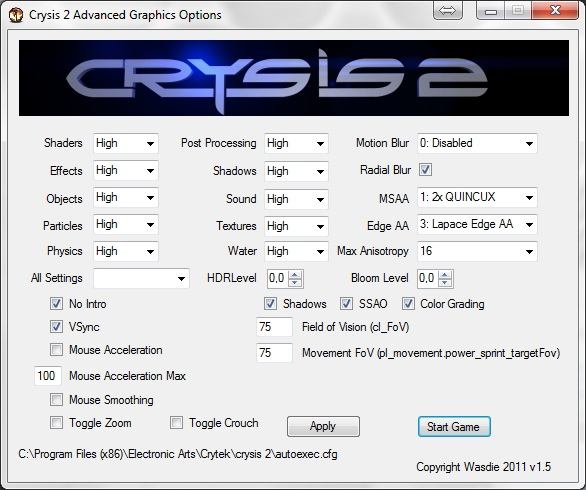The width and height of the screenshot is (586, 490).
Task: Open the Sound quality dropdown
Action: 296,199
